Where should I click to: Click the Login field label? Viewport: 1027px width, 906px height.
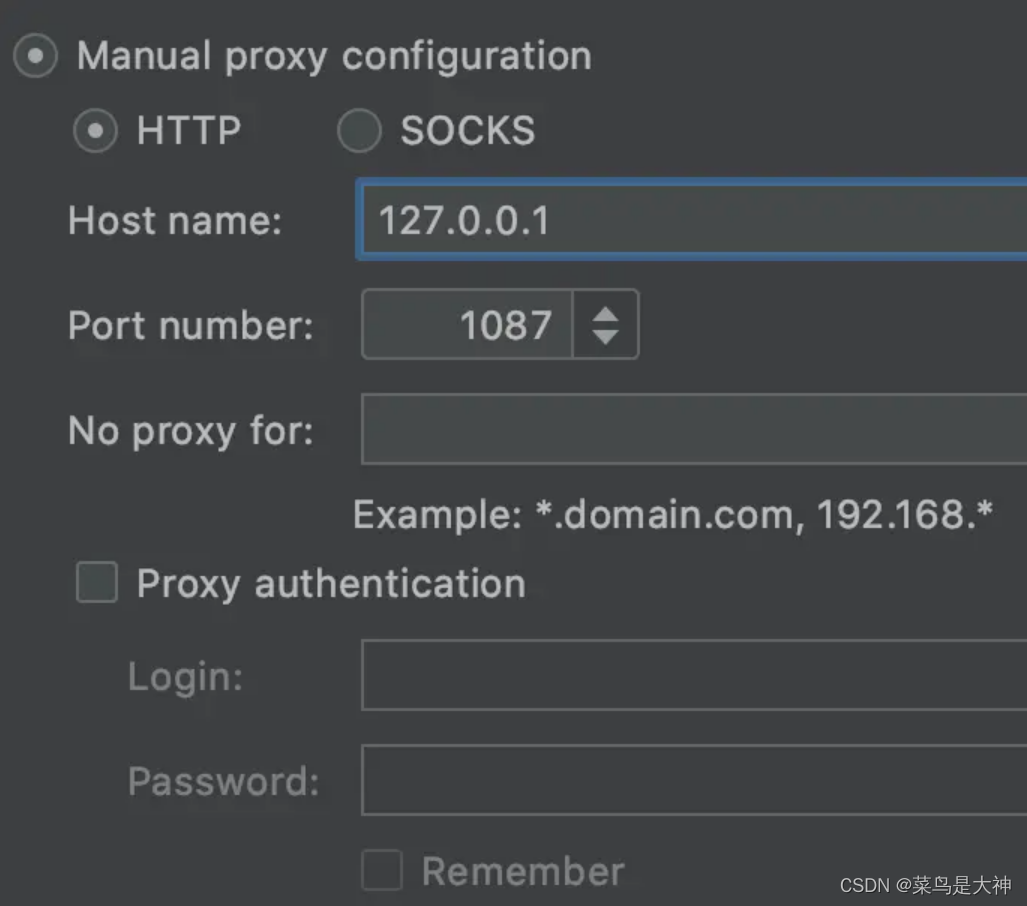pos(183,676)
